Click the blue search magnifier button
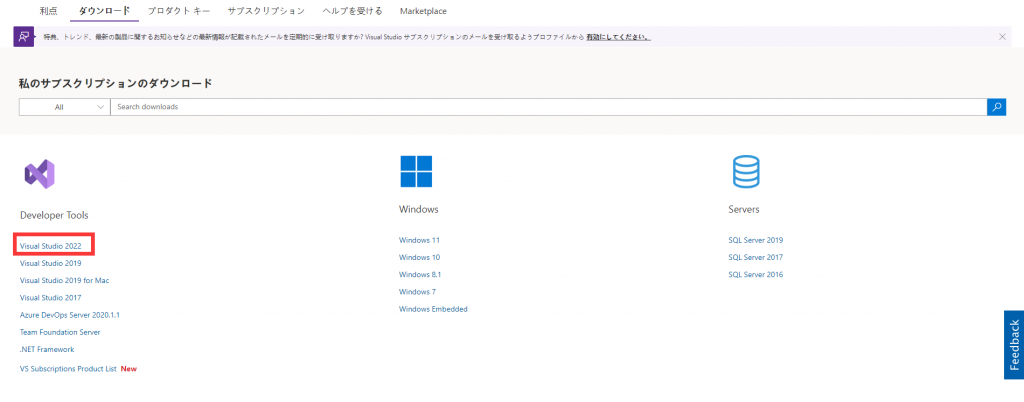The image size is (1024, 402). (996, 107)
